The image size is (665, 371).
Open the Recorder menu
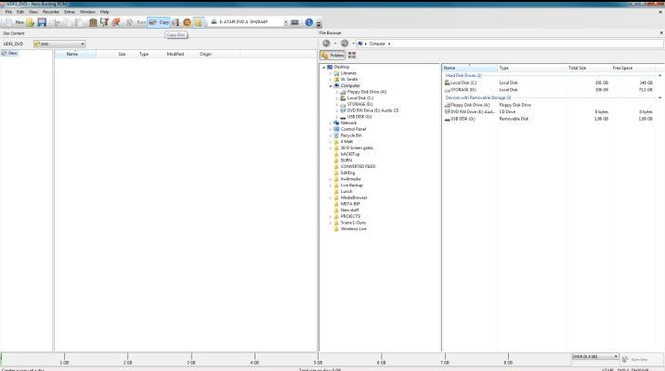pos(51,12)
